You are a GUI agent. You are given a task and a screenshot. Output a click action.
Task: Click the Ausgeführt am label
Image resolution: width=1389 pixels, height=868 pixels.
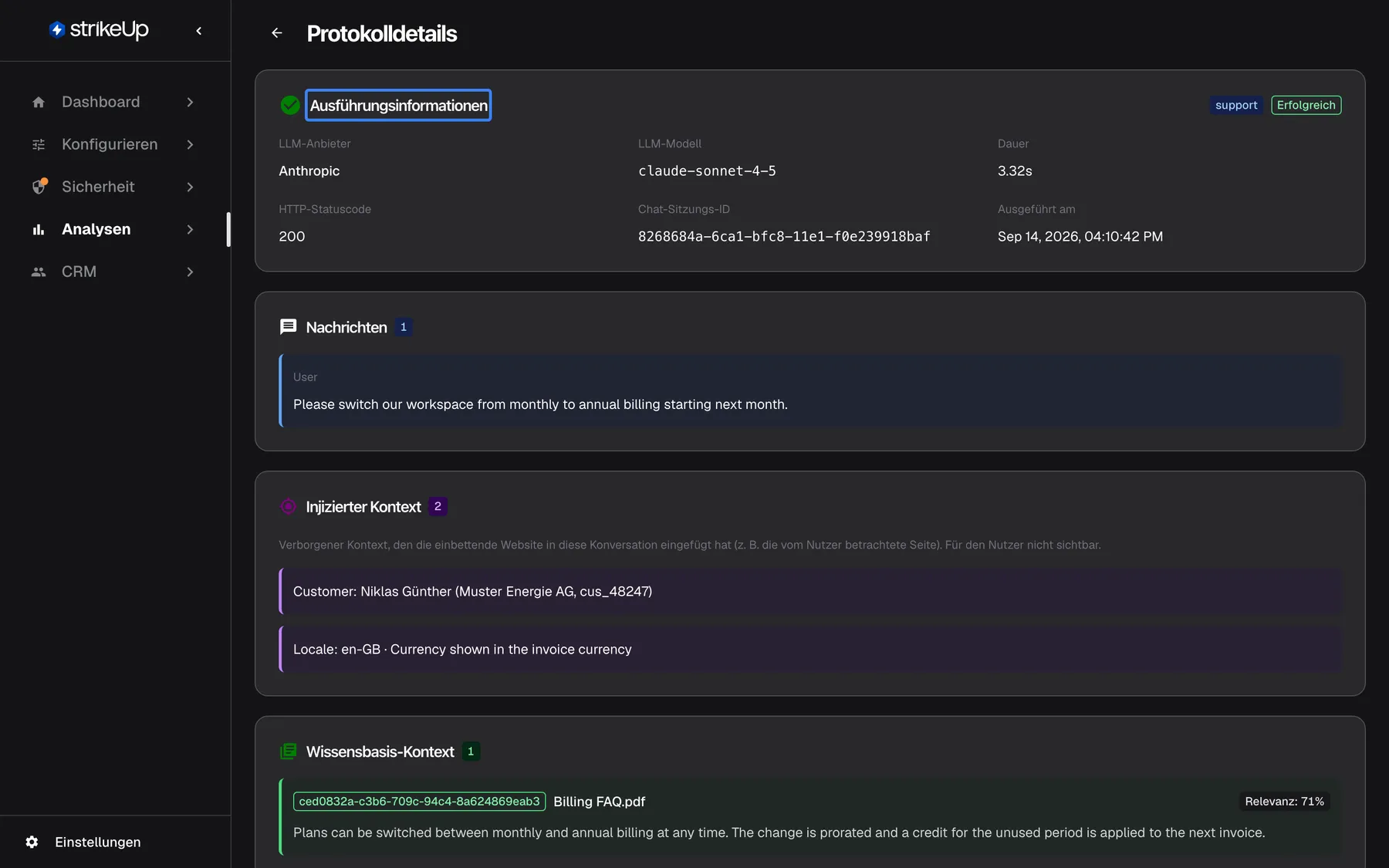coord(1036,209)
